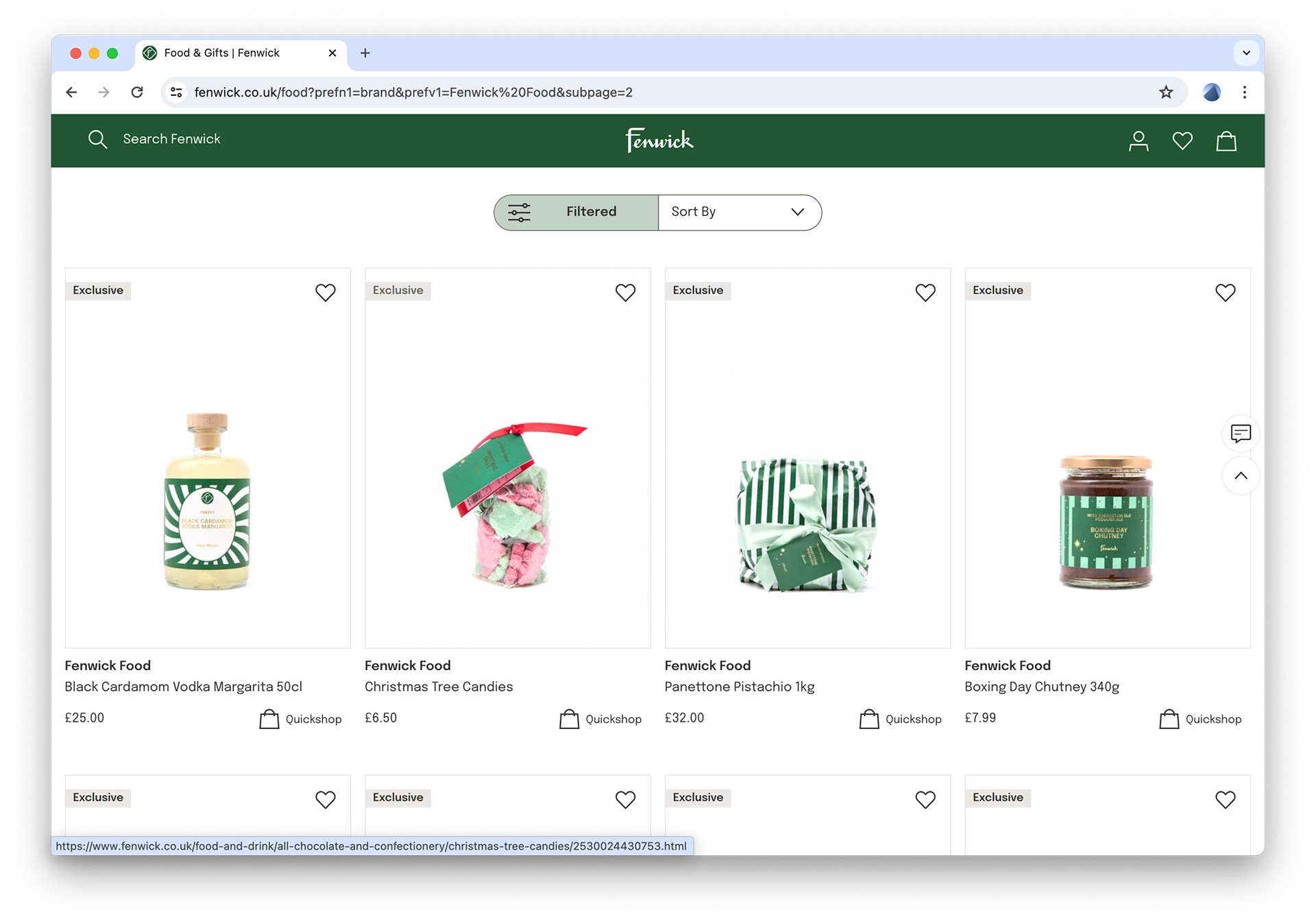
Task: Click the search magnifier icon
Action: [x=98, y=140]
